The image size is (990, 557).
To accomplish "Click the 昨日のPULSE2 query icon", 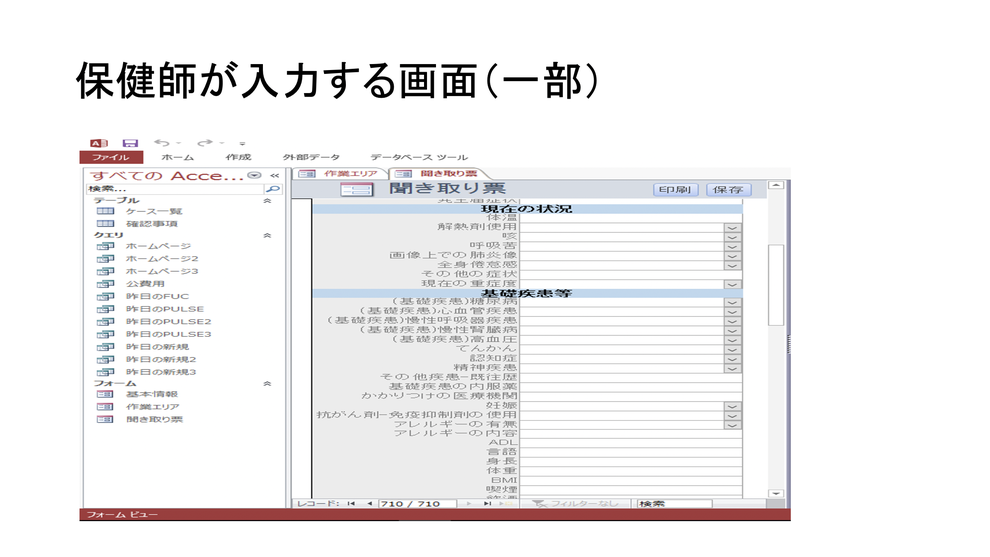I will click(x=105, y=322).
